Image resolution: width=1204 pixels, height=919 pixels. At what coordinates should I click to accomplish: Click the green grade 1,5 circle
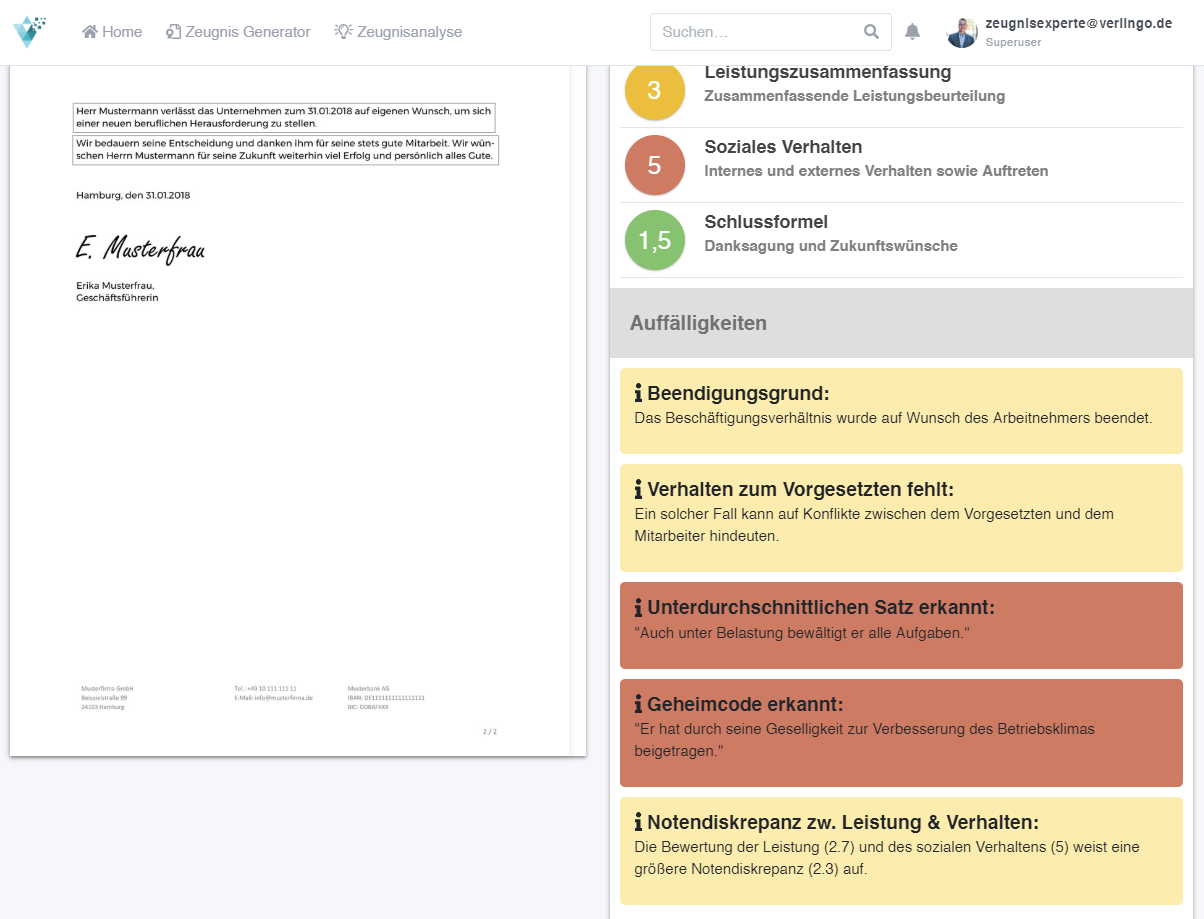654,240
